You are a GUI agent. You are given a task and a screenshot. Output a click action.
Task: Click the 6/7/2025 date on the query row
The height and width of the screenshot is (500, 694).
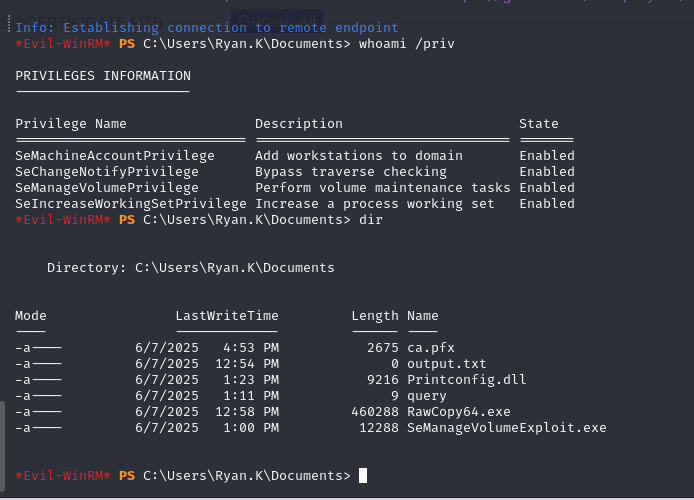[x=167, y=396]
